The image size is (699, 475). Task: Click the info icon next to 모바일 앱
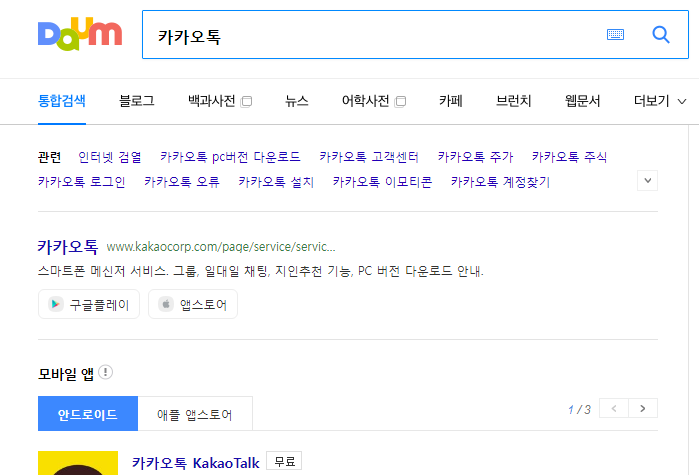(x=106, y=372)
